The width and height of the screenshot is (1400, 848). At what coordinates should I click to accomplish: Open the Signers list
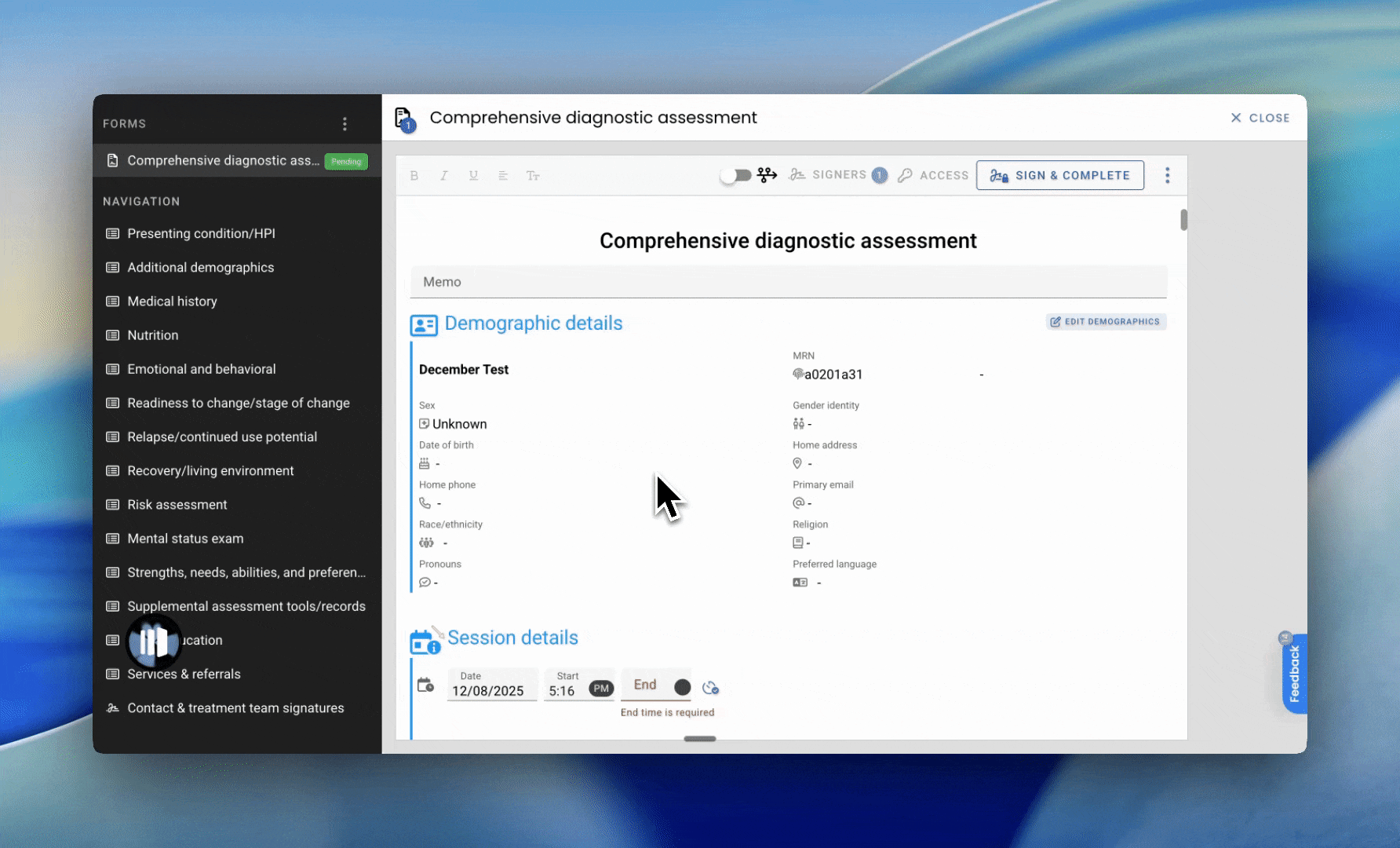point(838,175)
